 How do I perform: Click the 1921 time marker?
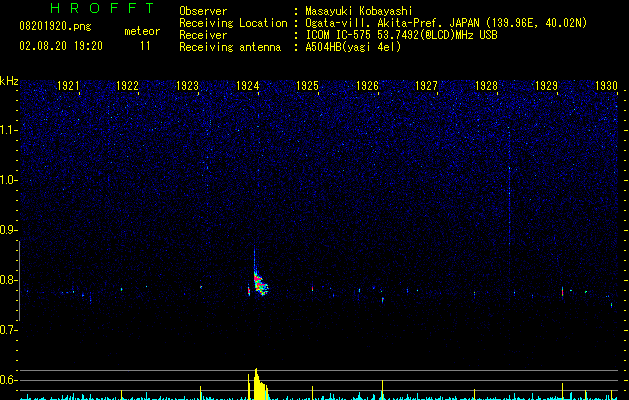(68, 86)
